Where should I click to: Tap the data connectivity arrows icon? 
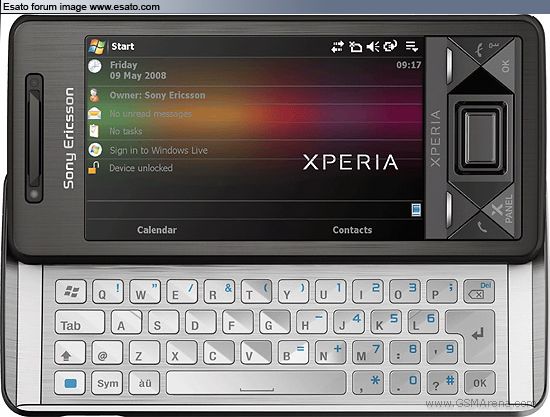pyautogui.click(x=337, y=47)
